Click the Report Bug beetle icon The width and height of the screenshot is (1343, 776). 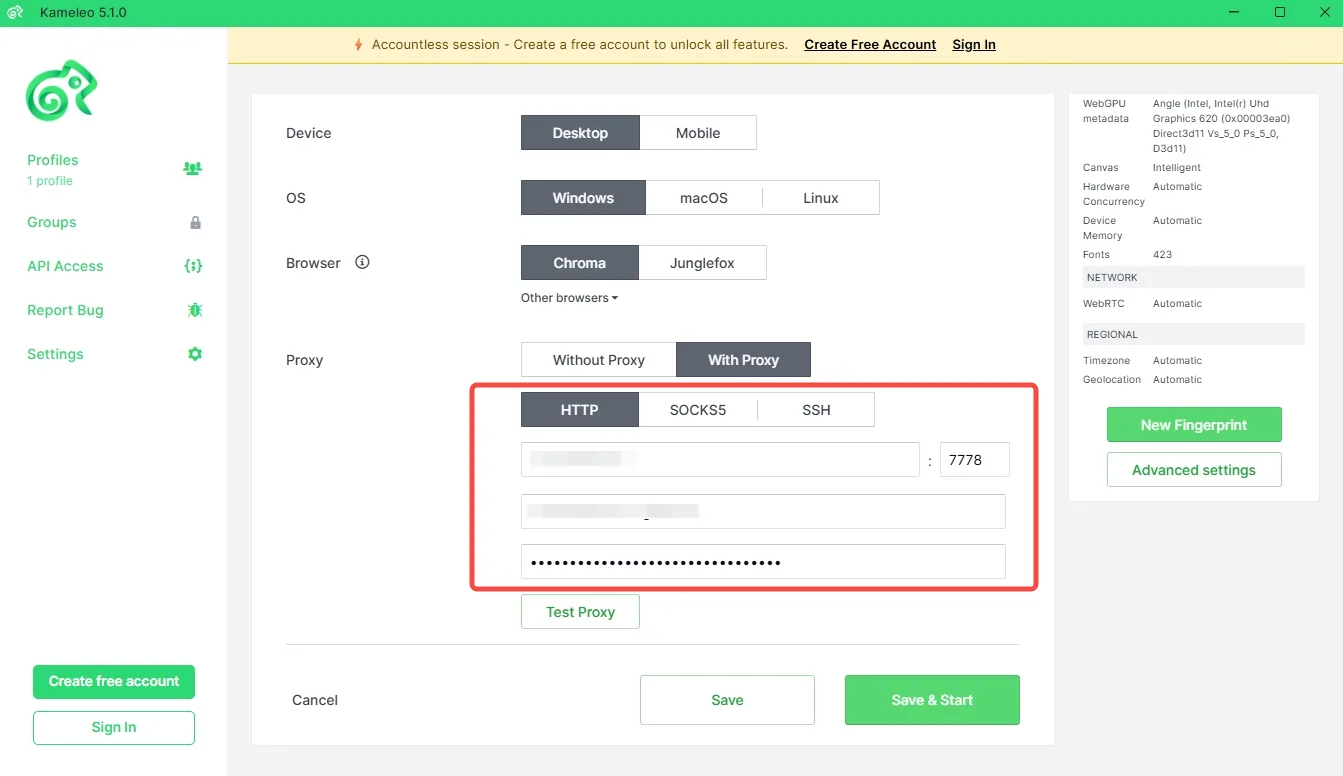pos(195,310)
